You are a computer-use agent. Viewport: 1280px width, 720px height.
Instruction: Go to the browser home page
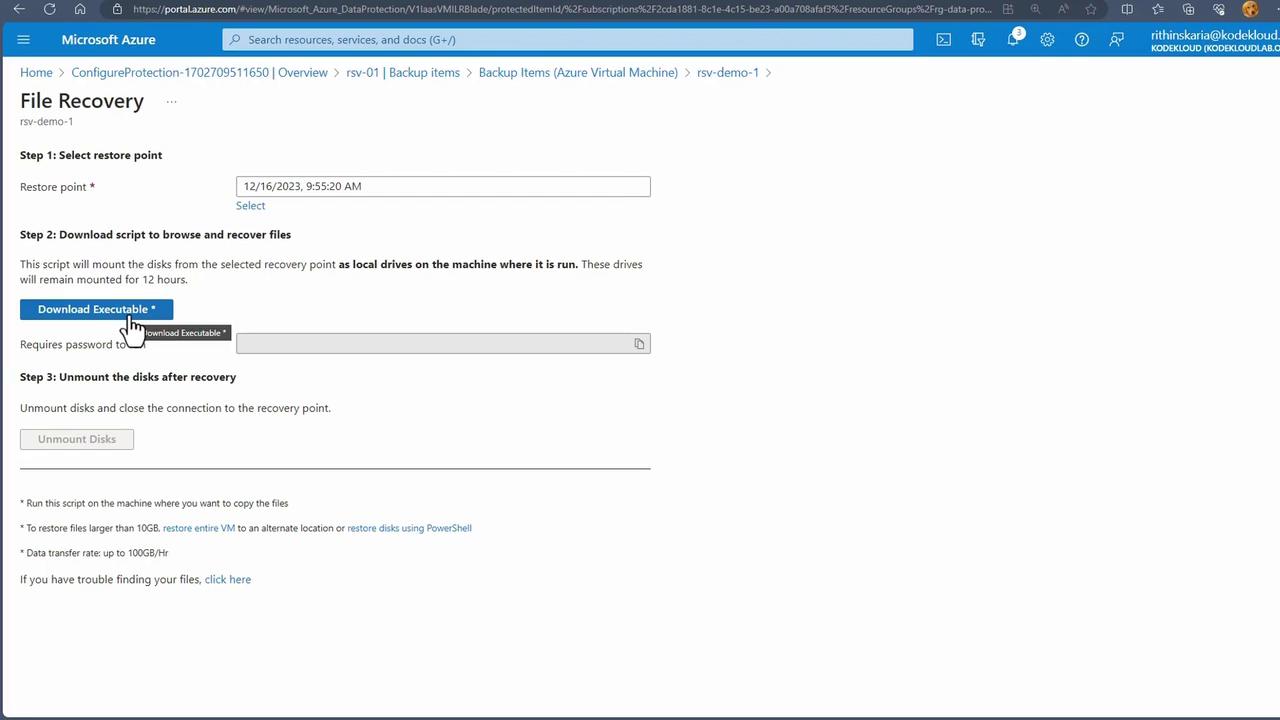(x=80, y=9)
